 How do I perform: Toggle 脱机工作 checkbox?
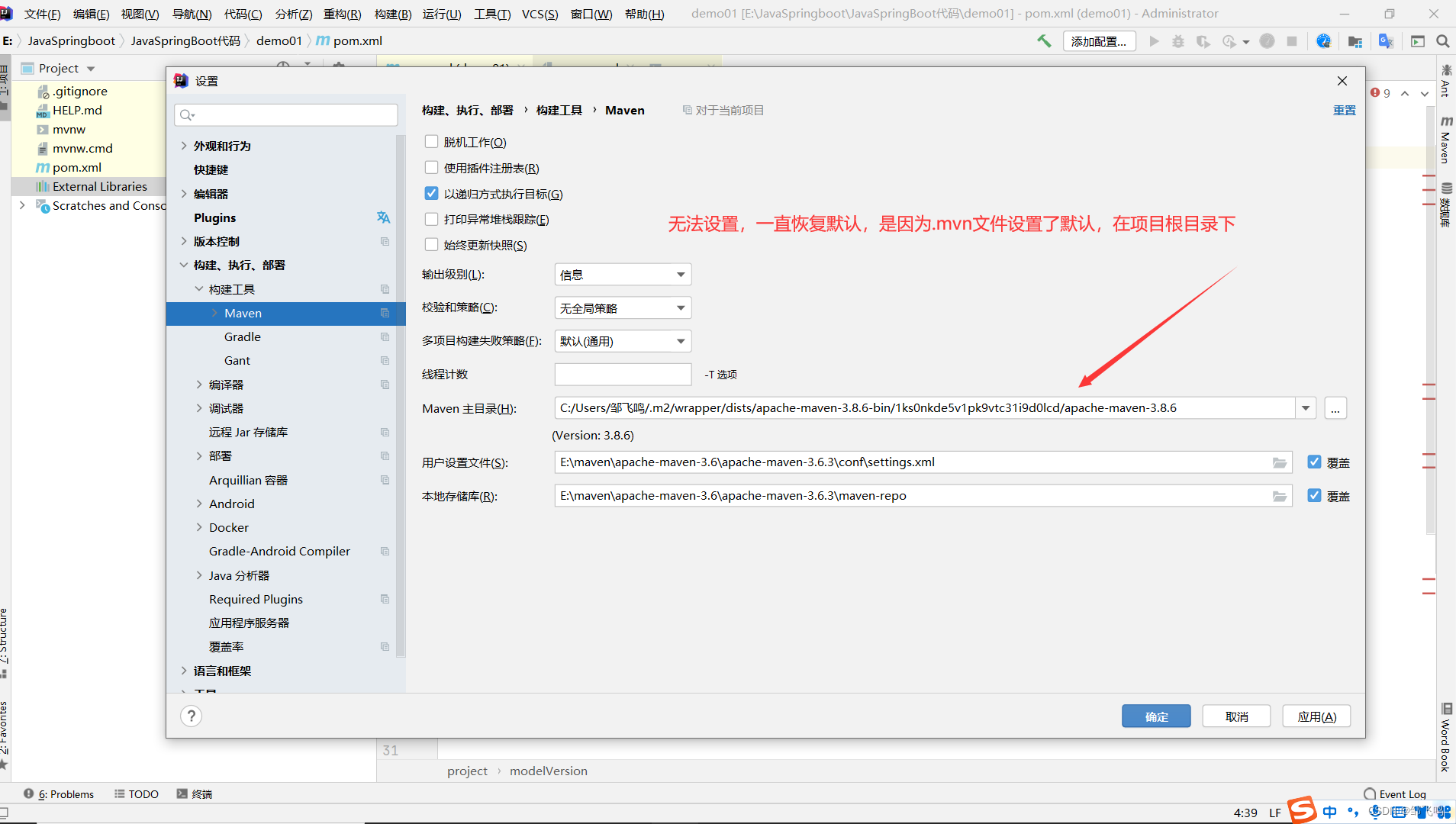[431, 142]
